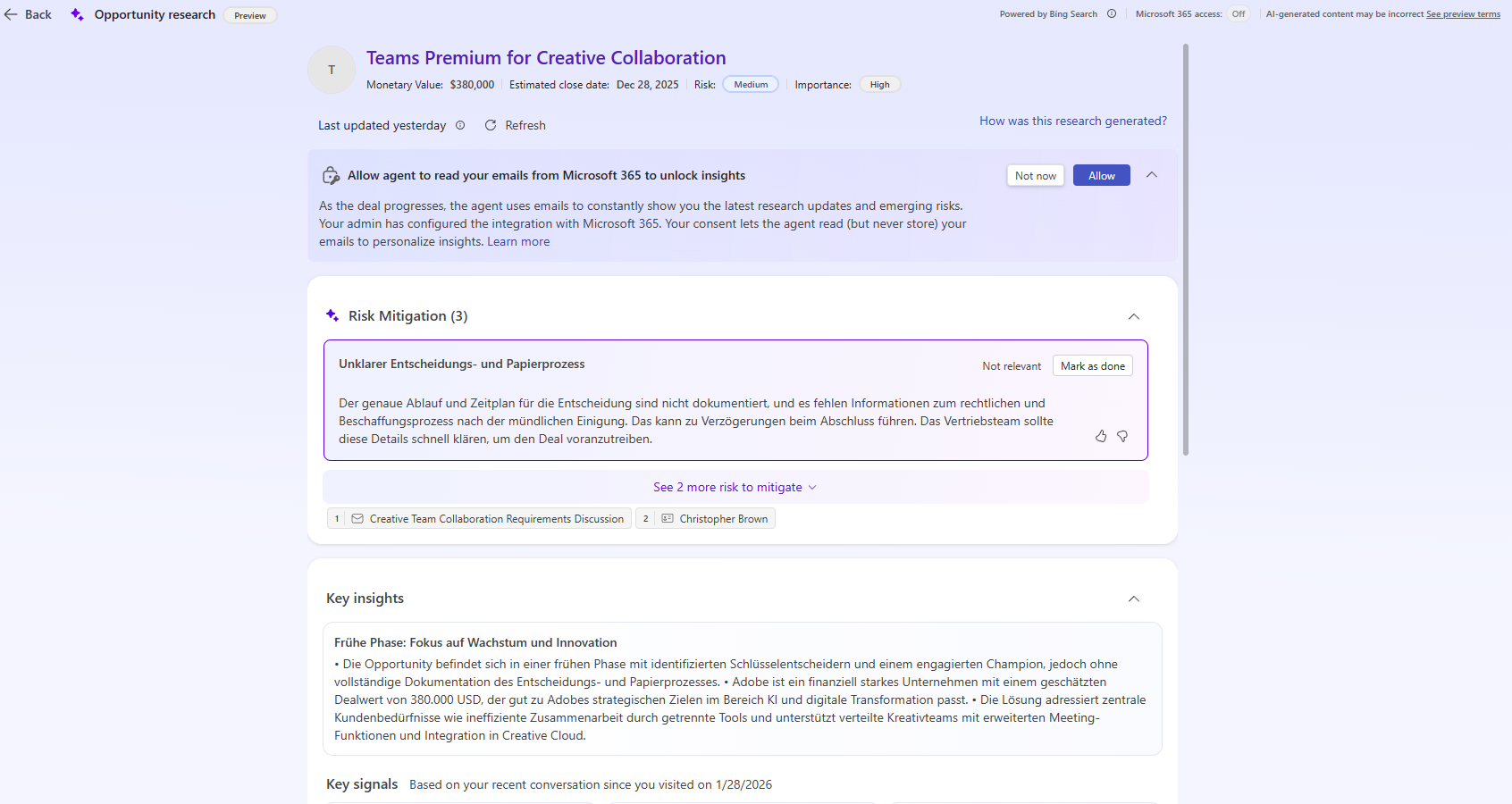
Task: Click the thumbs up feedback icon
Action: coord(1101,436)
